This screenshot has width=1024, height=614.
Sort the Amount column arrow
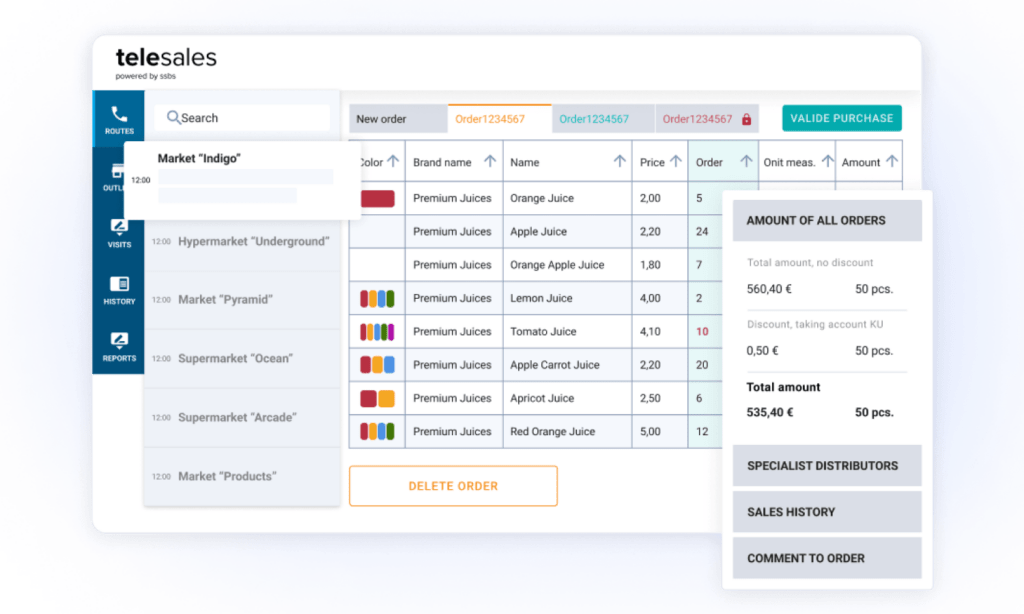point(892,162)
